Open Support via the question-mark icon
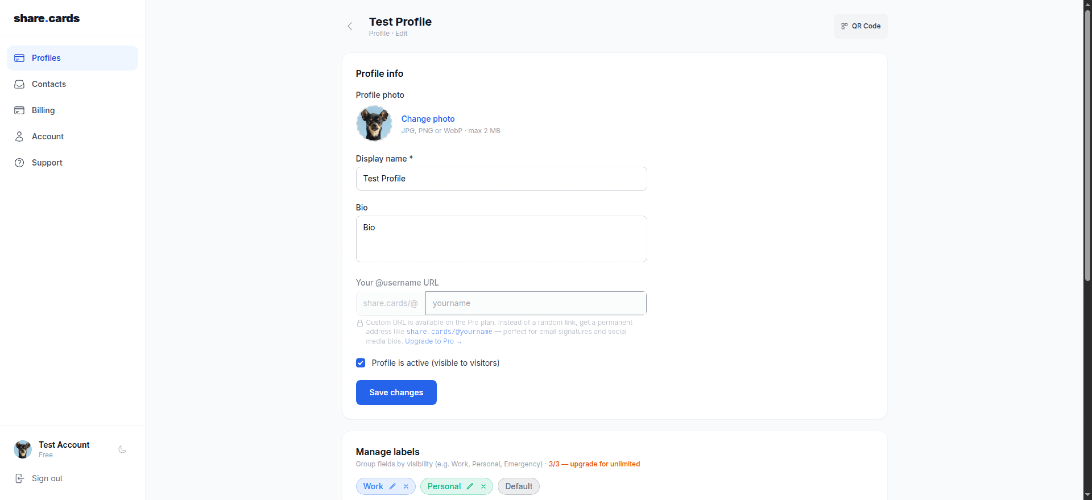1092x500 pixels. coord(20,162)
